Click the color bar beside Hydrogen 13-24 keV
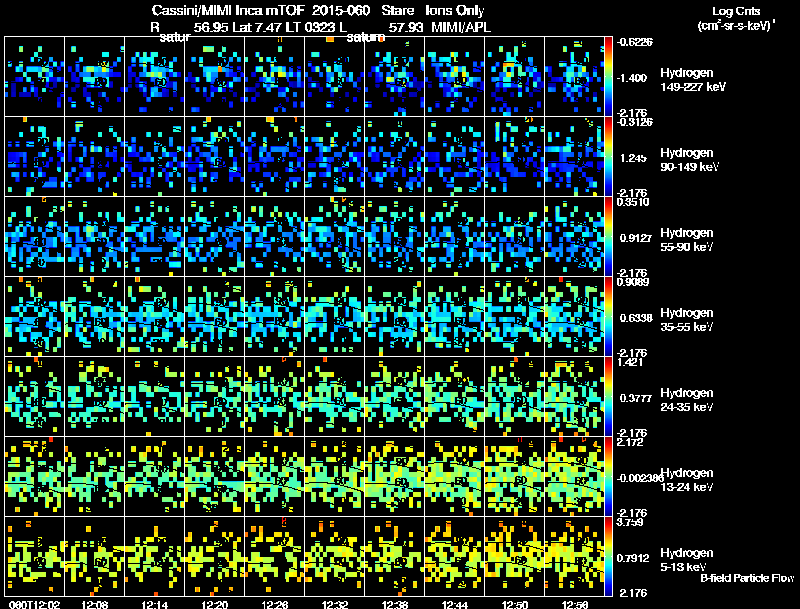 608,477
